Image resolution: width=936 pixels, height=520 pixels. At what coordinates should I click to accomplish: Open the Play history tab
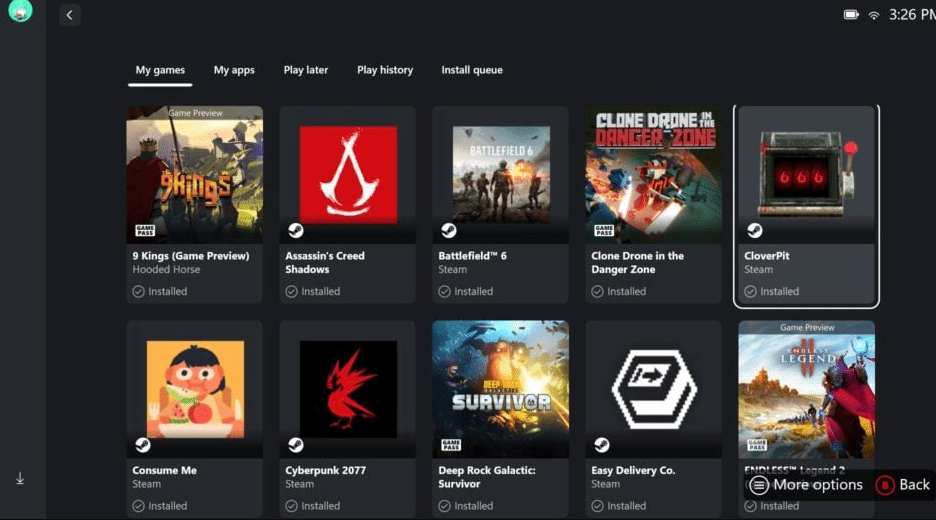click(x=385, y=70)
